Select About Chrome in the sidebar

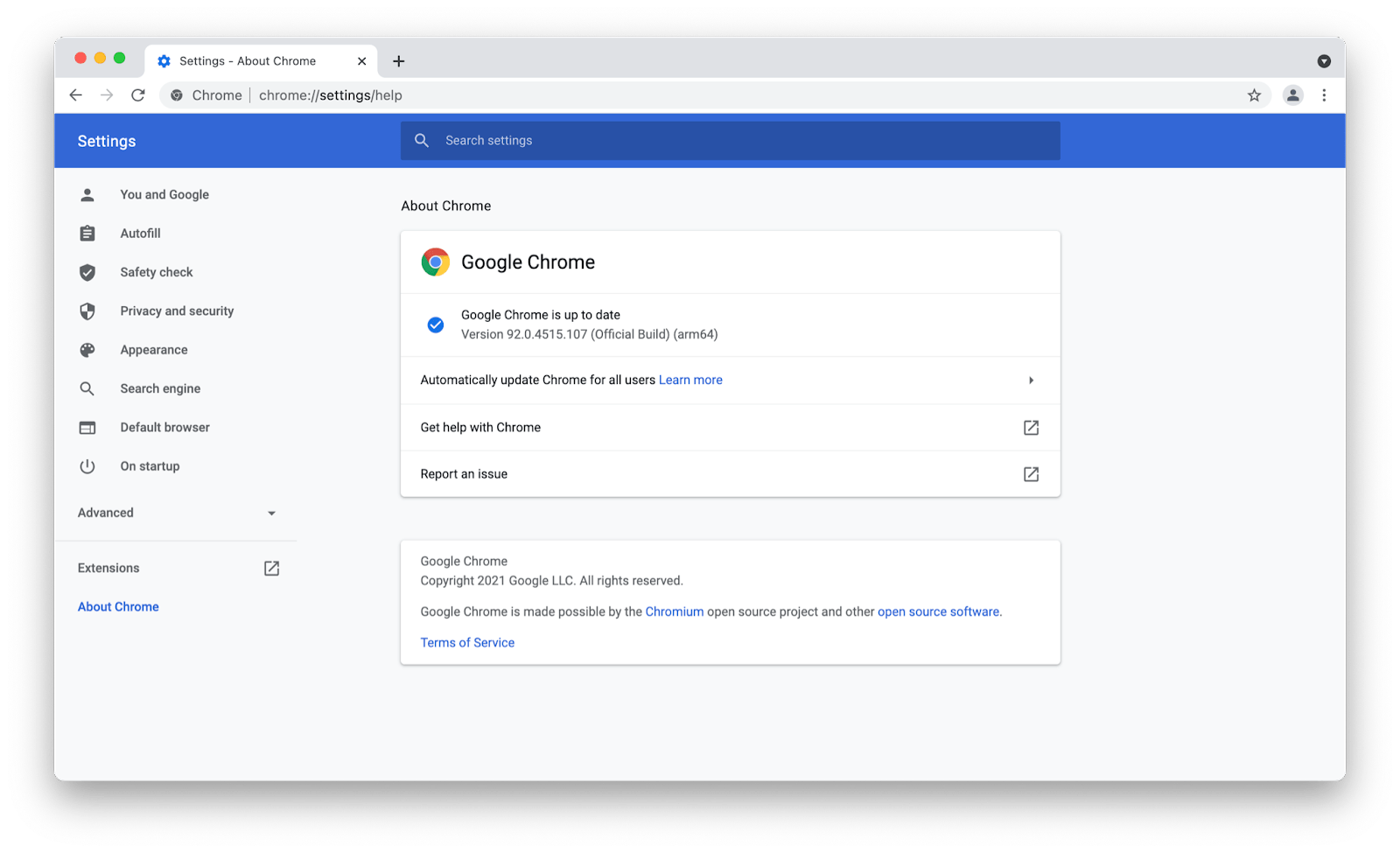(x=118, y=607)
